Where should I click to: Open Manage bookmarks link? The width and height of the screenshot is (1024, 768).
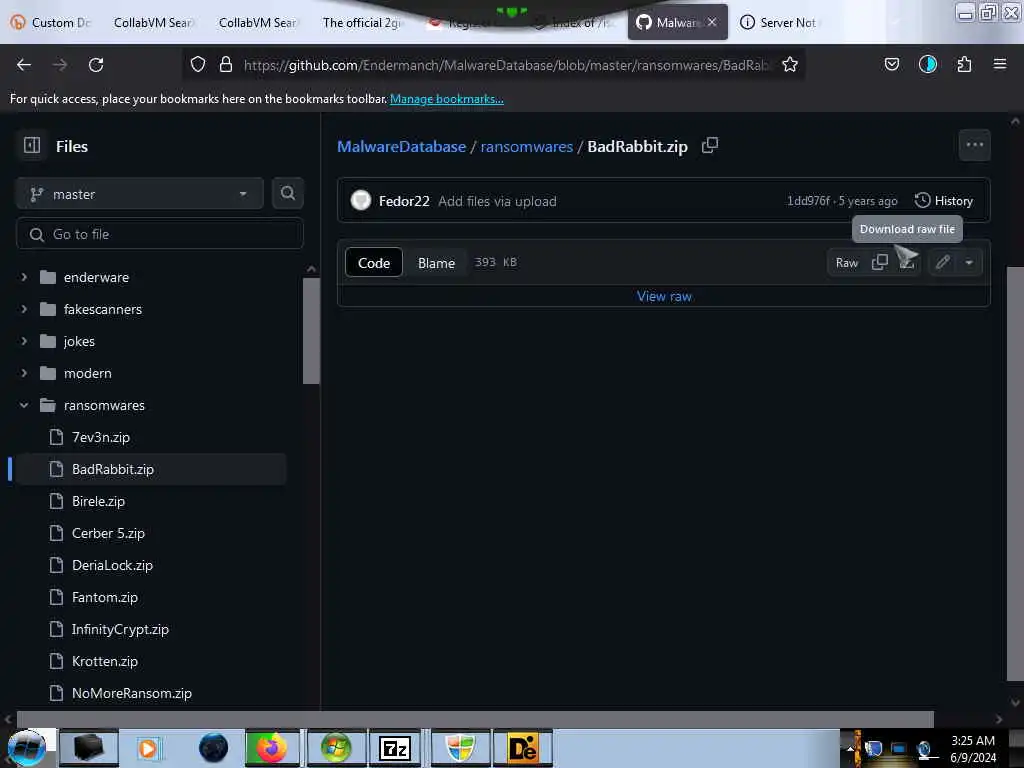point(447,99)
